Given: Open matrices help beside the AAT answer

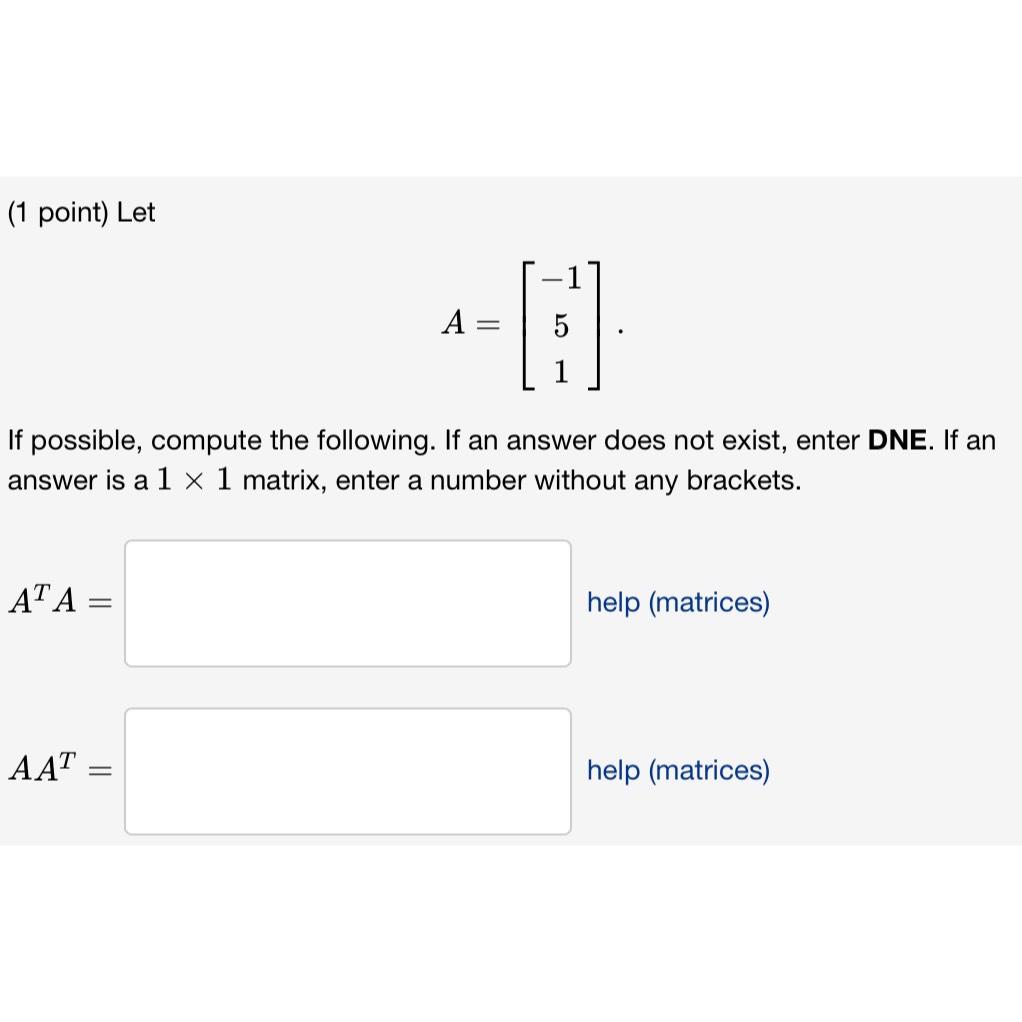Looking at the screenshot, I should tap(677, 770).
